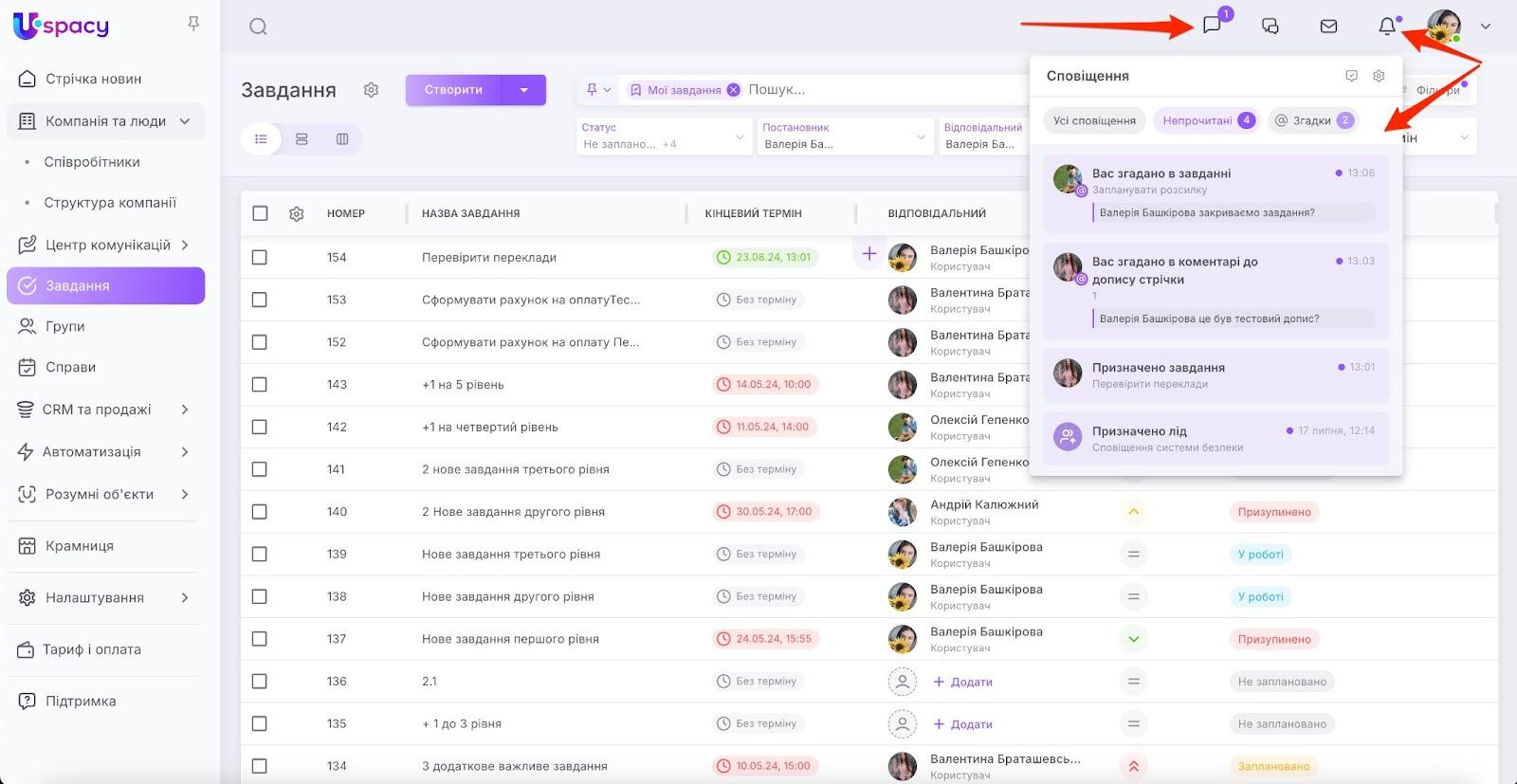Open the Статус filter dropdown
Screen dimensions: 1517x784
[664, 137]
